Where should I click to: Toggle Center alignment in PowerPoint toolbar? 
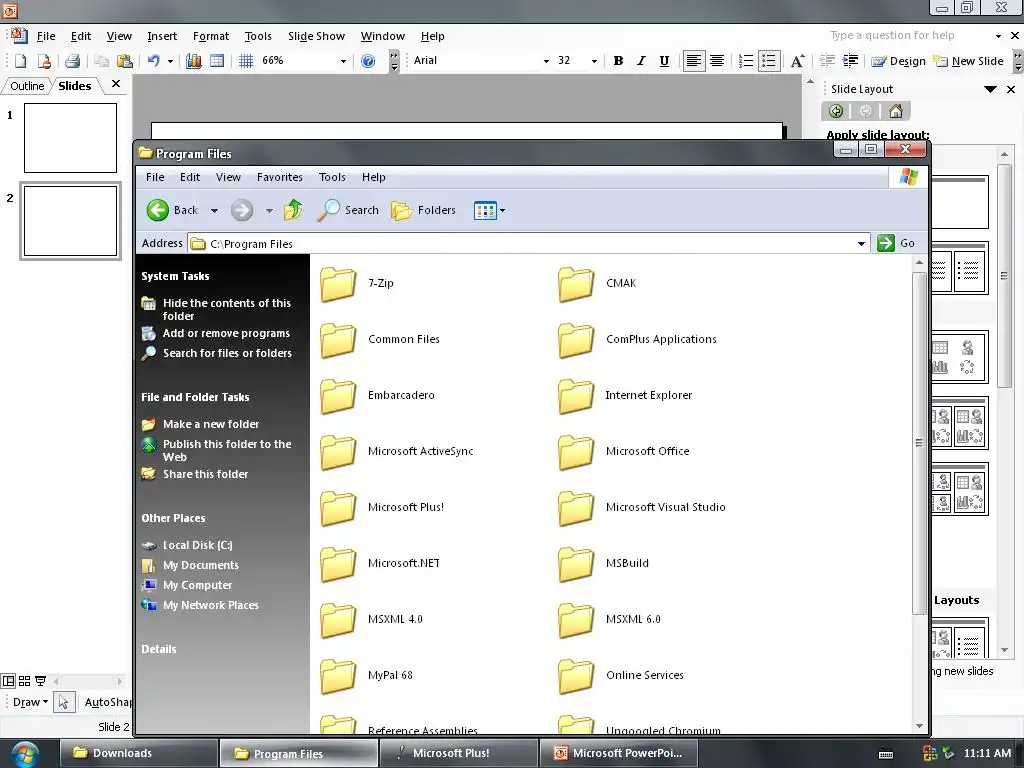coord(716,61)
